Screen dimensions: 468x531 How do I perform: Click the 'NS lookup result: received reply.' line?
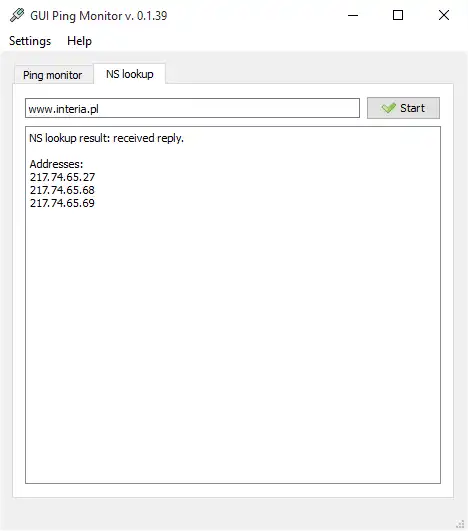pyautogui.click(x=106, y=138)
